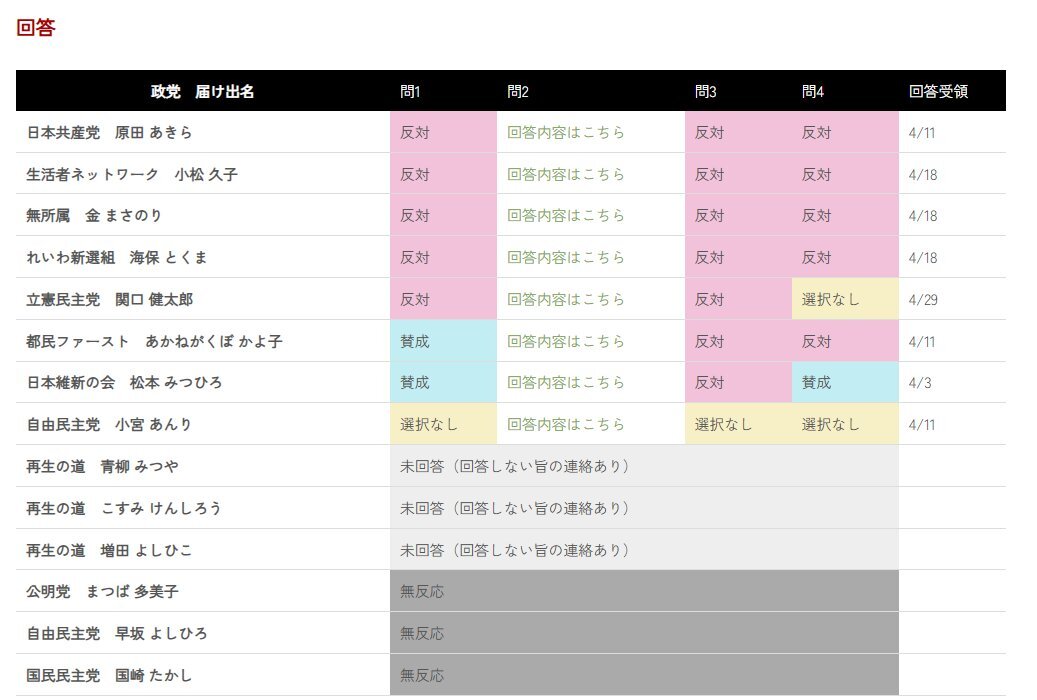Click 問3 反対 cell for 立憲民主党
The width and height of the screenshot is (1037, 700).
click(739, 299)
